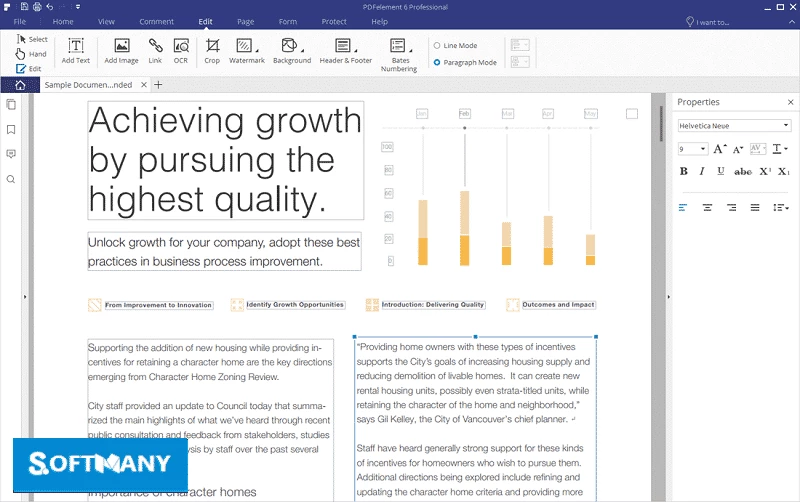Toggle italic formatting in Properties
800x502 pixels.
click(703, 172)
